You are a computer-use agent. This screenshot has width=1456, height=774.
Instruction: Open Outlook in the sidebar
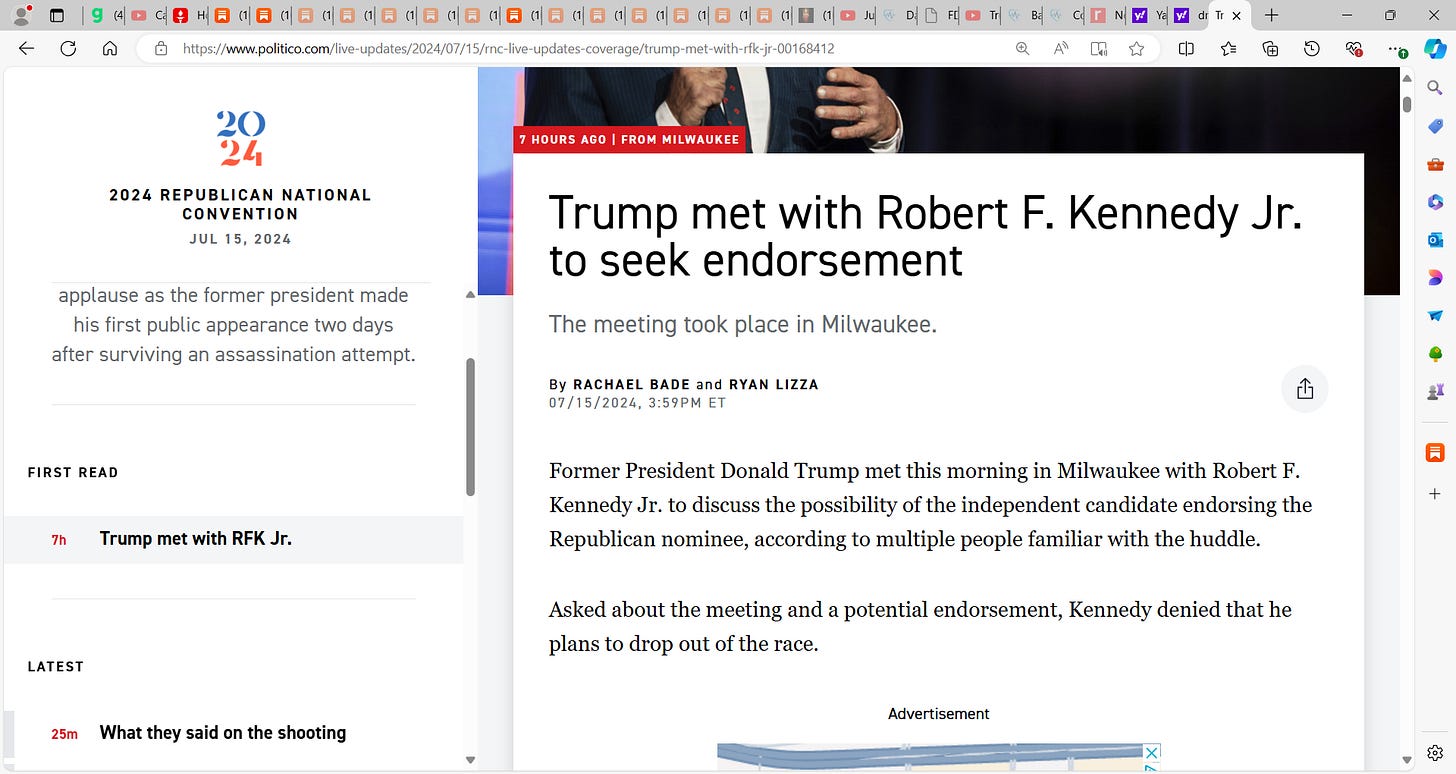[x=1435, y=240]
